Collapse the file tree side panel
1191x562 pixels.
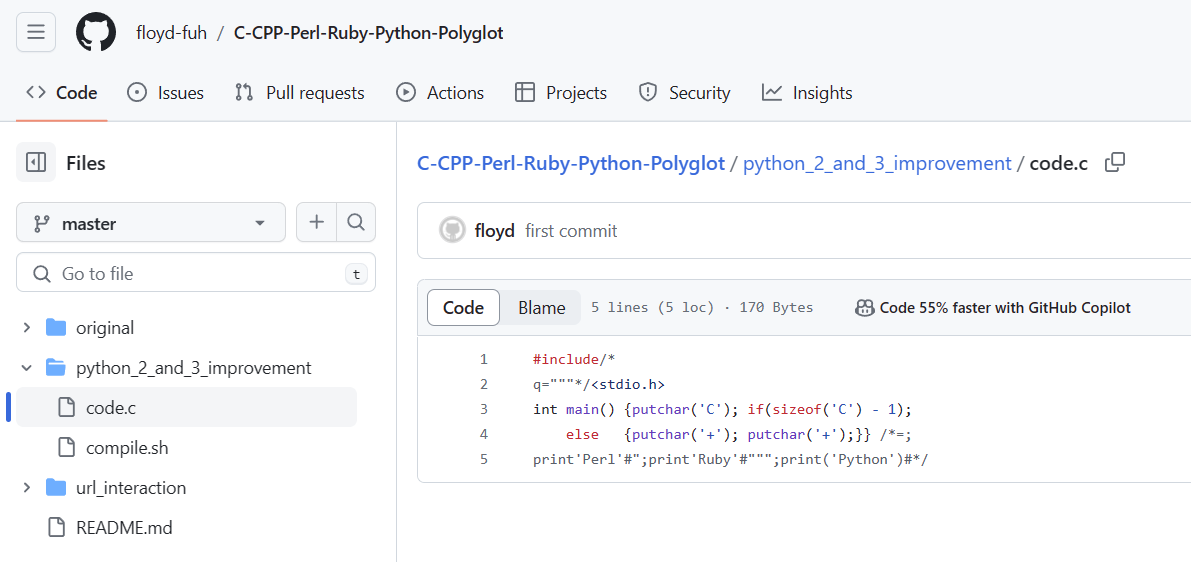point(36,163)
